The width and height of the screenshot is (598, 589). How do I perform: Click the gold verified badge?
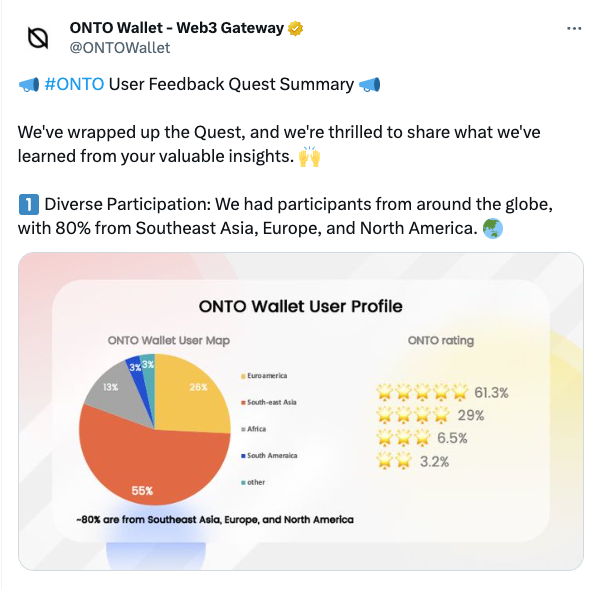tap(295, 29)
